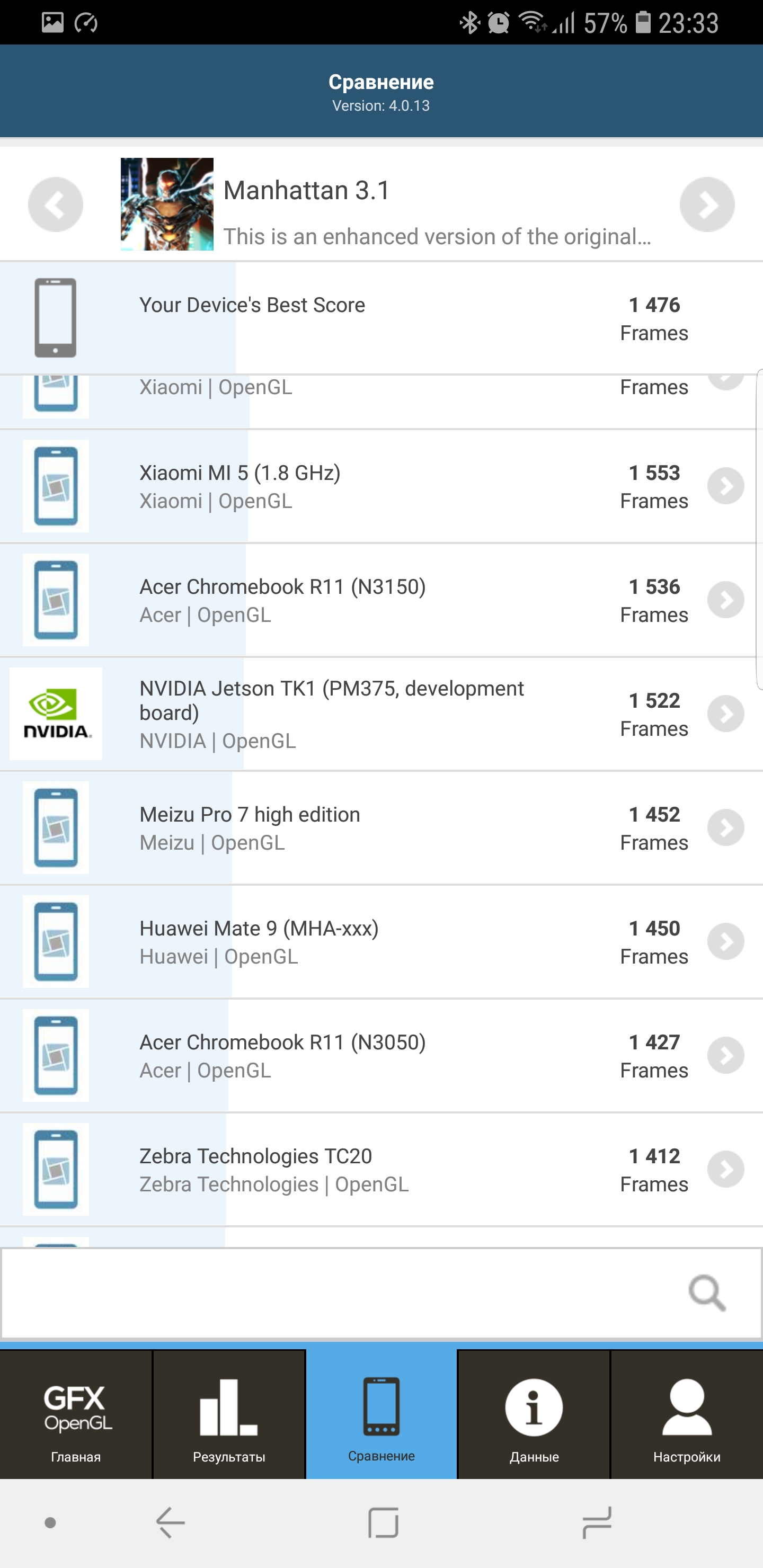The width and height of the screenshot is (763, 1568).
Task: Open Huawei Mate 9 (MHA-xxx) result chevron
Action: click(725, 941)
